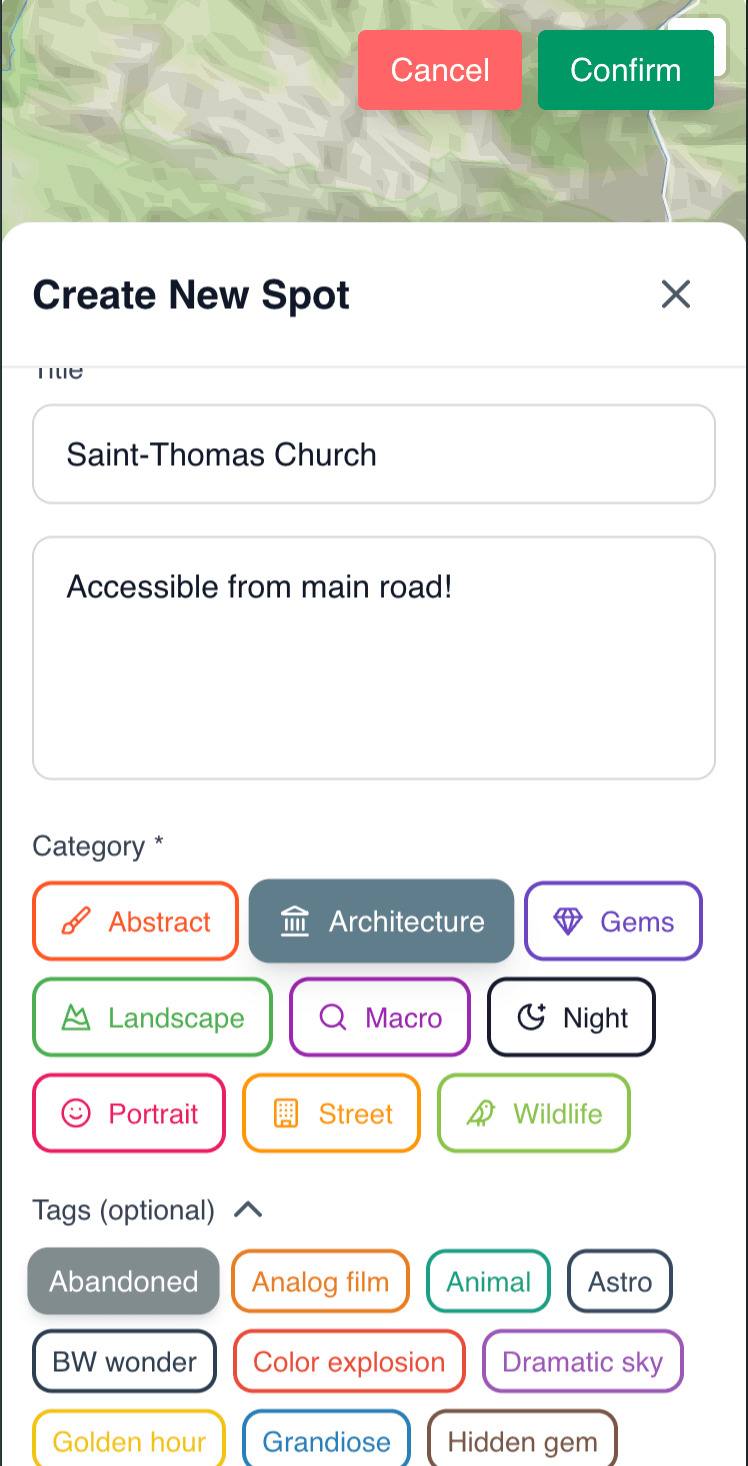Click the paintbrush icon on Abstract
The width and height of the screenshot is (748, 1466).
click(75, 921)
